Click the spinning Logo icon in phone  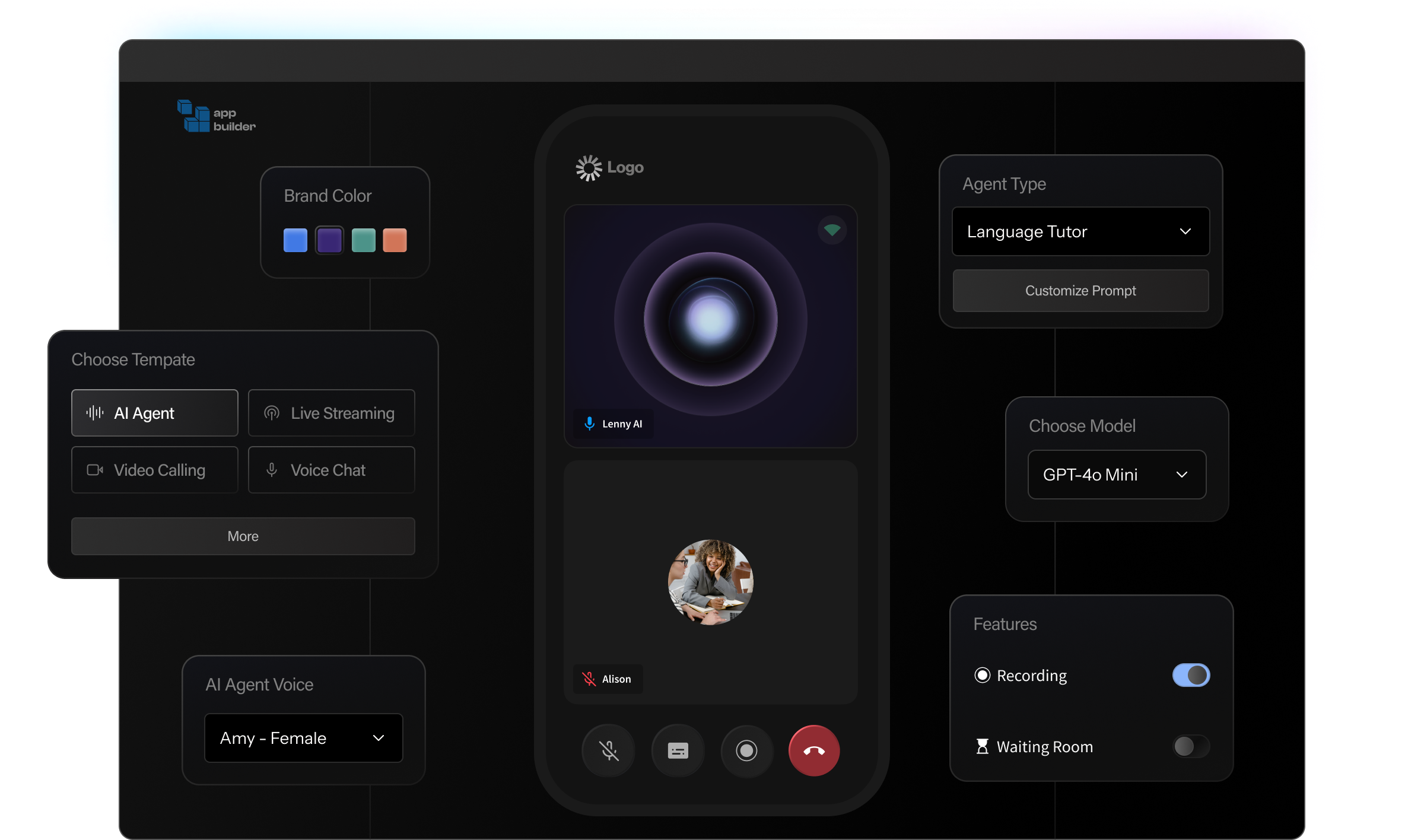pyautogui.click(x=589, y=168)
